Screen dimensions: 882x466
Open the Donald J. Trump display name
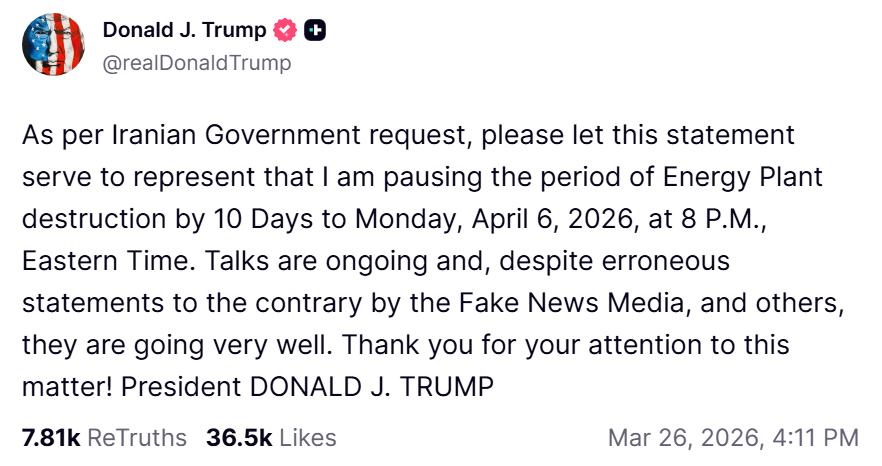coord(184,31)
